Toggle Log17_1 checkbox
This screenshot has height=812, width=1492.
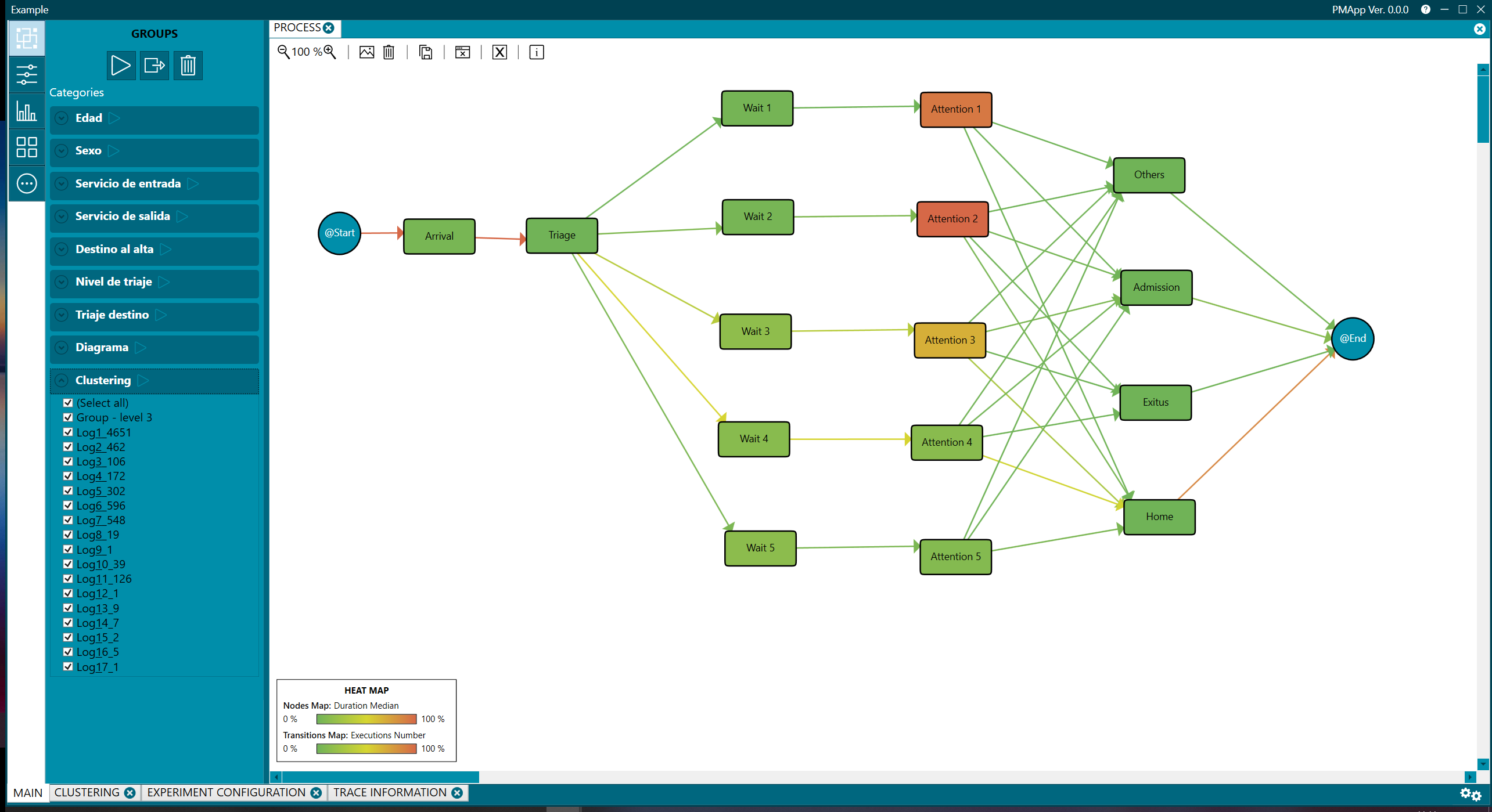pyautogui.click(x=68, y=667)
